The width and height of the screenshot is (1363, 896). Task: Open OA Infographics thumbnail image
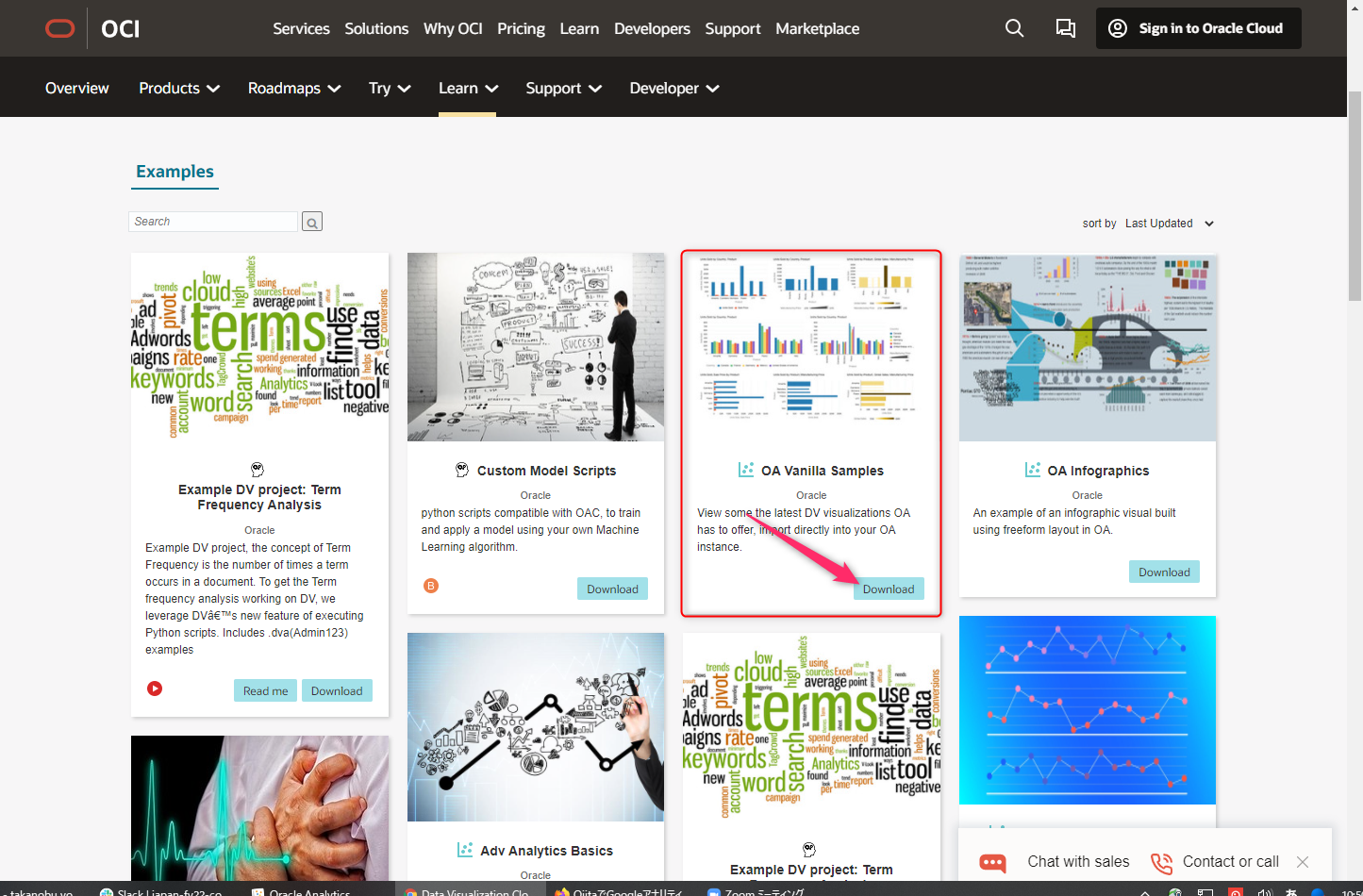(x=1088, y=347)
